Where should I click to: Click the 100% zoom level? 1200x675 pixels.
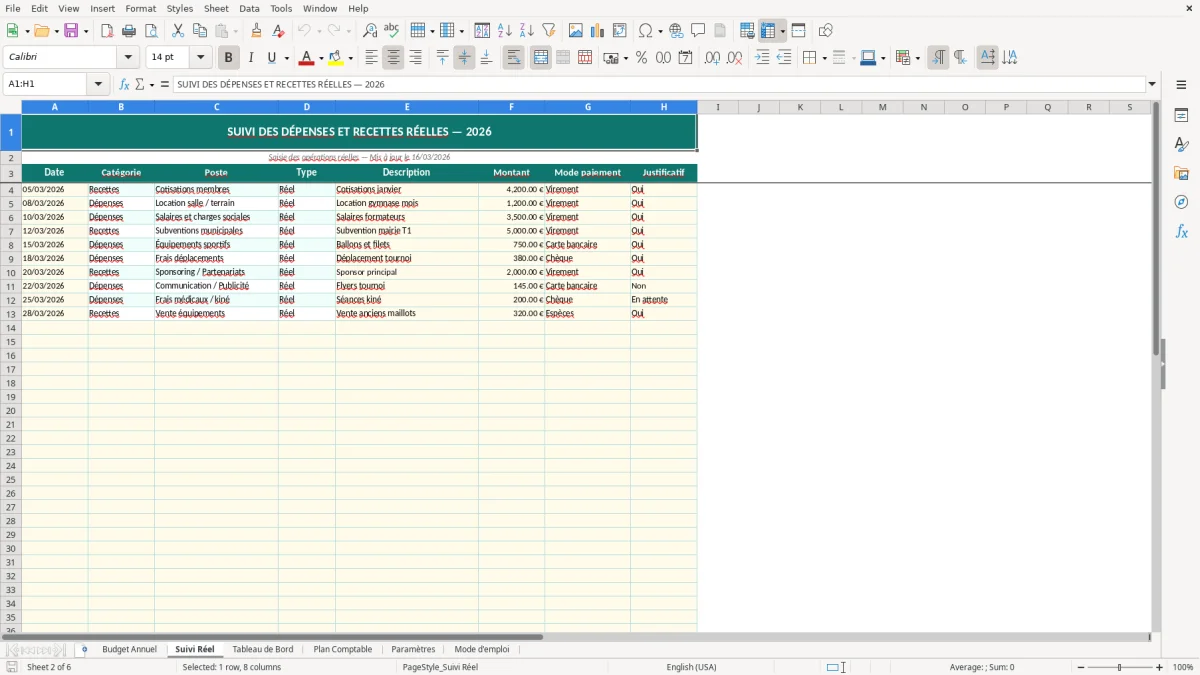(x=1183, y=667)
